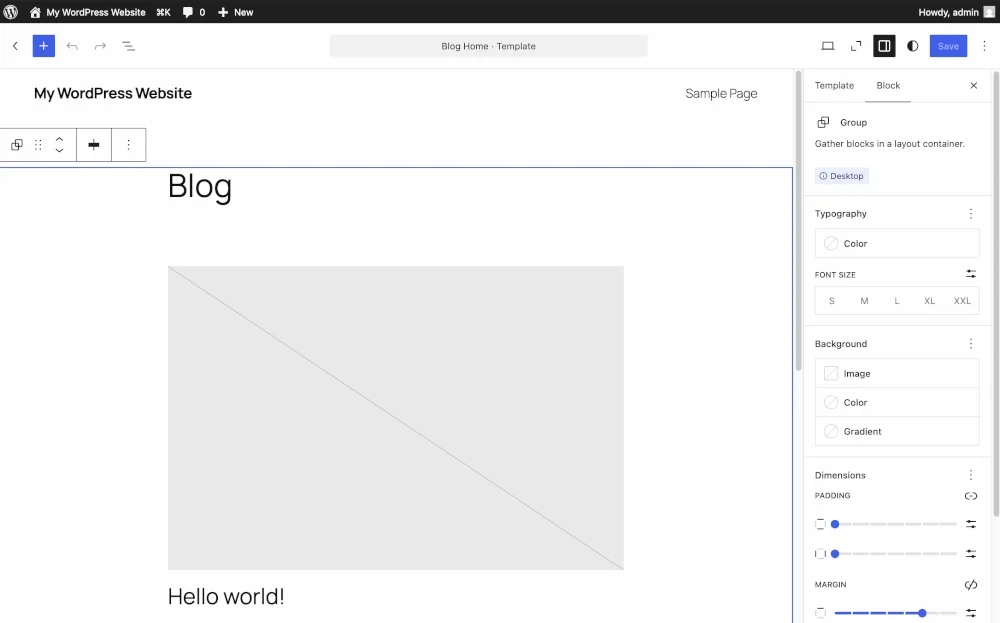
Task: Open the Background Image picker
Action: point(897,374)
